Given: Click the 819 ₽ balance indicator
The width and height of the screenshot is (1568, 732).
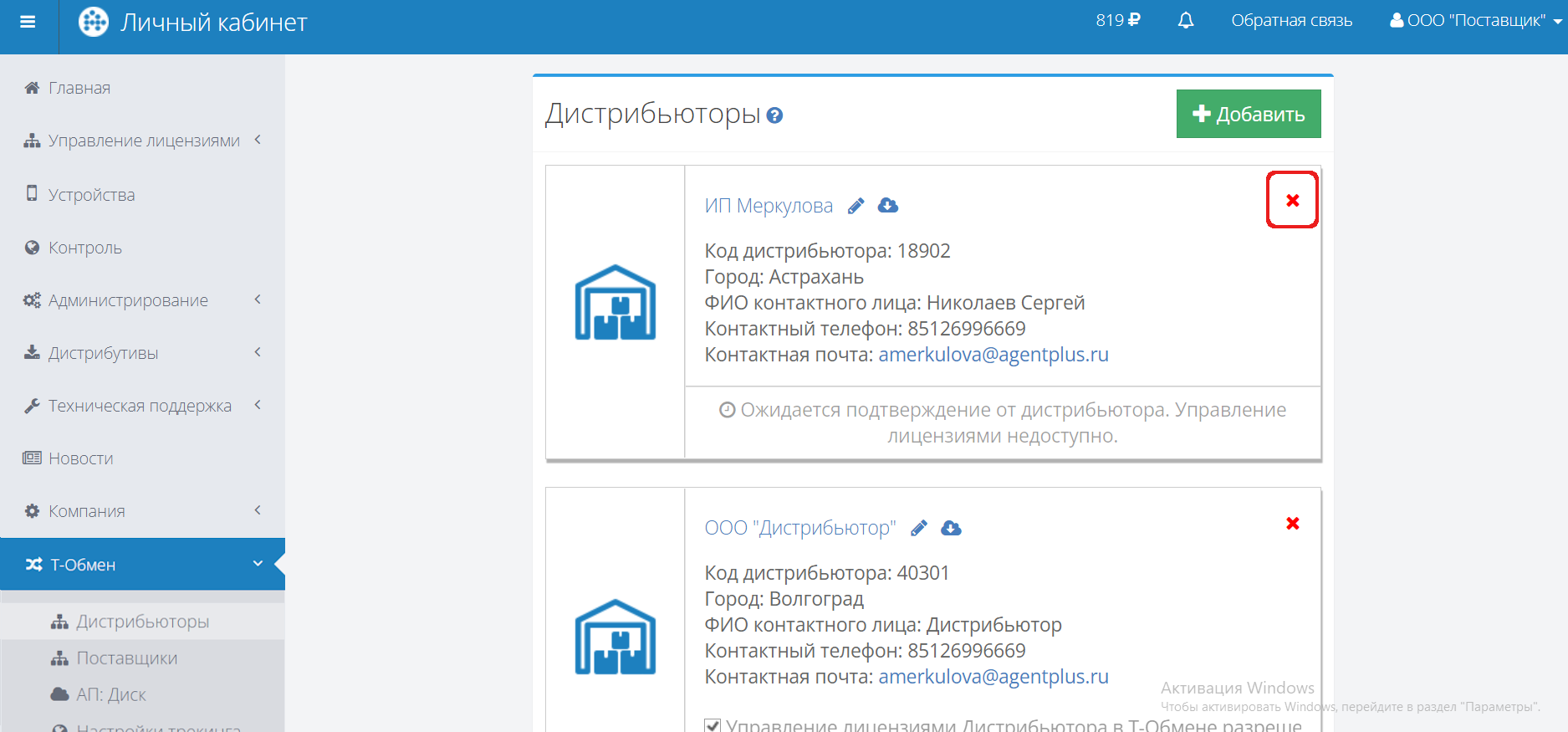Looking at the screenshot, I should 1117,20.
